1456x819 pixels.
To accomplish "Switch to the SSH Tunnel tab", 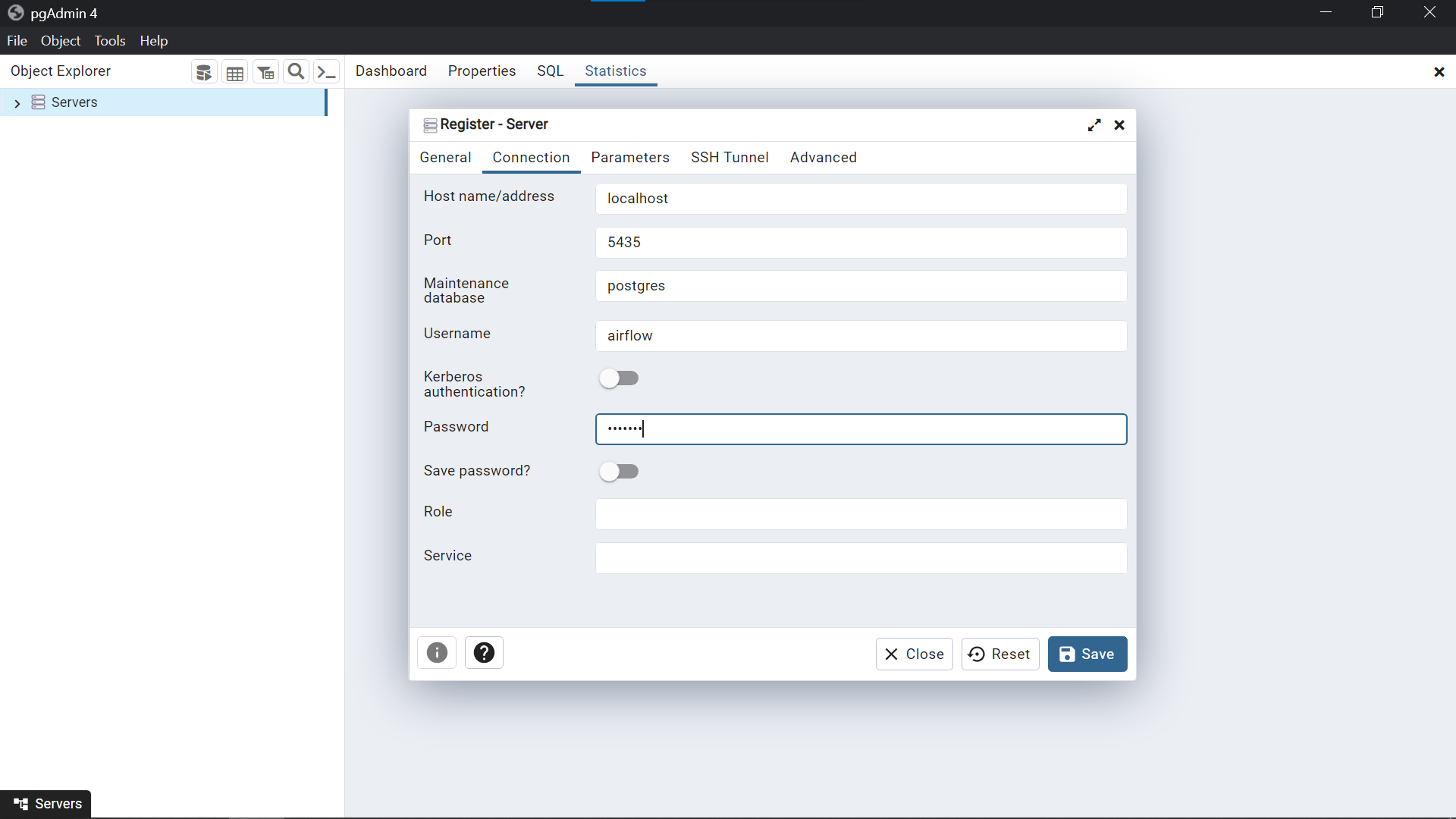I will (x=730, y=158).
